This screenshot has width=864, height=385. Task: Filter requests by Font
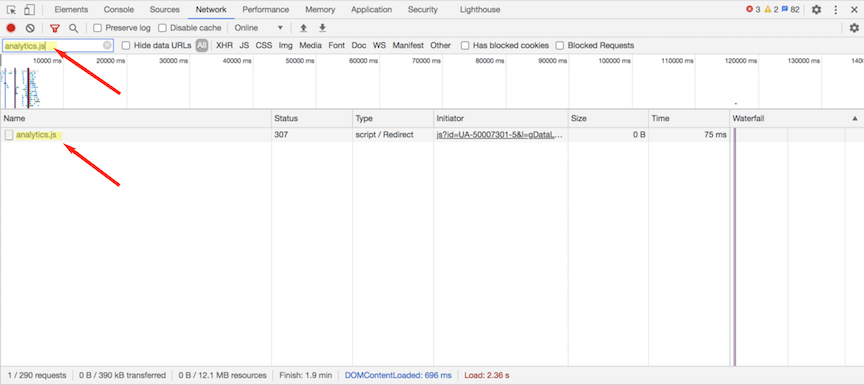click(337, 45)
